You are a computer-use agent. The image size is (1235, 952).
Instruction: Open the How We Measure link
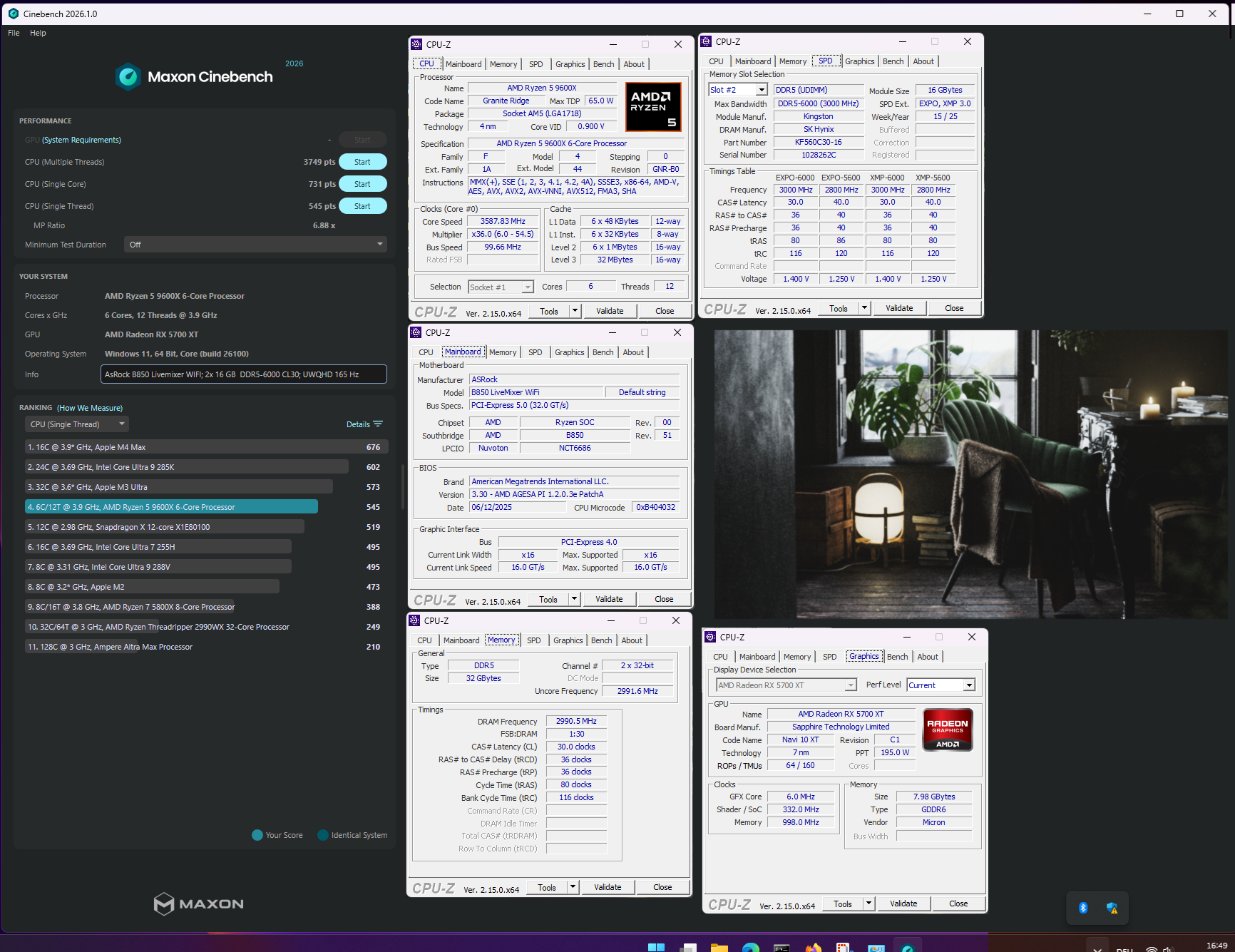click(x=90, y=408)
